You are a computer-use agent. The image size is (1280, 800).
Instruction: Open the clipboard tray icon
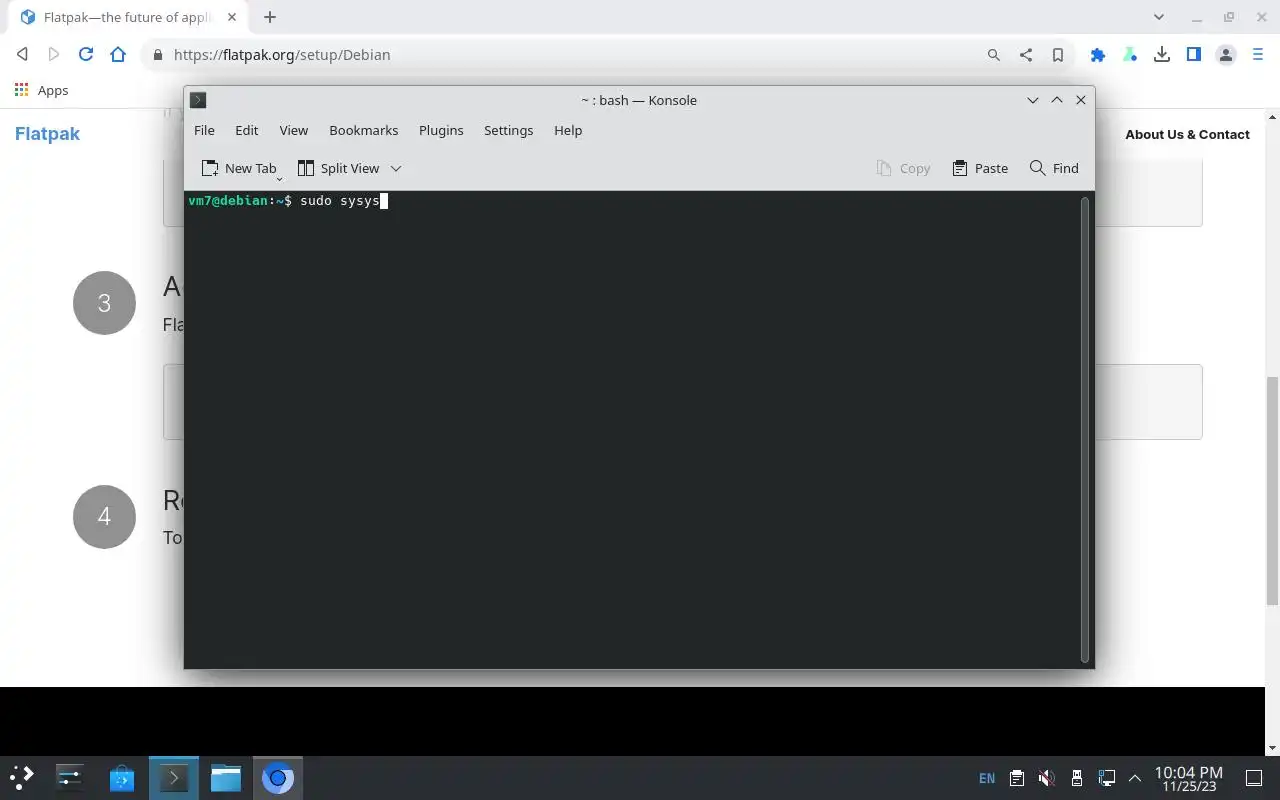1017,778
